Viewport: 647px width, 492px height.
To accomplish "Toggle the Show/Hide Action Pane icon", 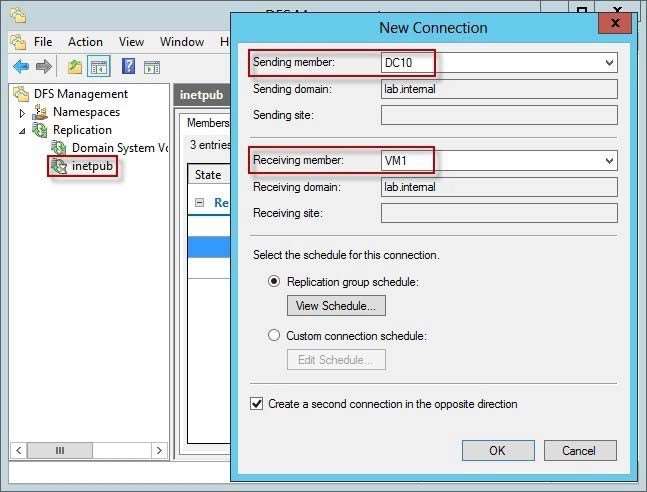I will [x=152, y=67].
